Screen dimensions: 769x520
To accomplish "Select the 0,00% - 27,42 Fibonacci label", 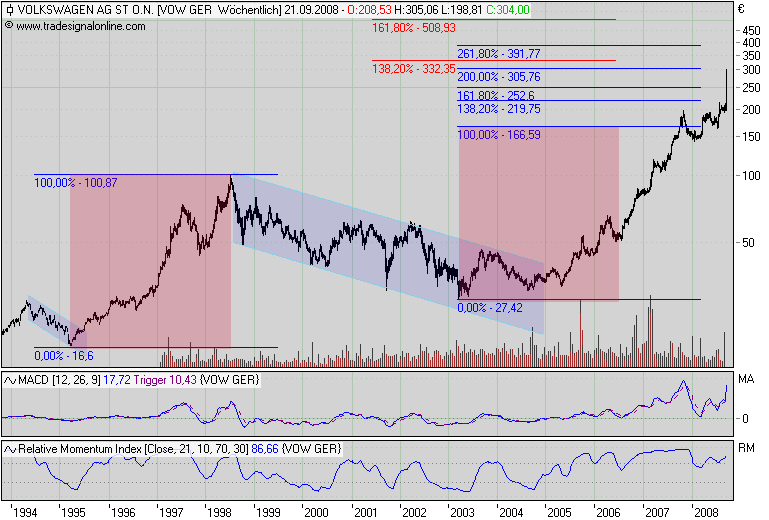I will 490,308.
